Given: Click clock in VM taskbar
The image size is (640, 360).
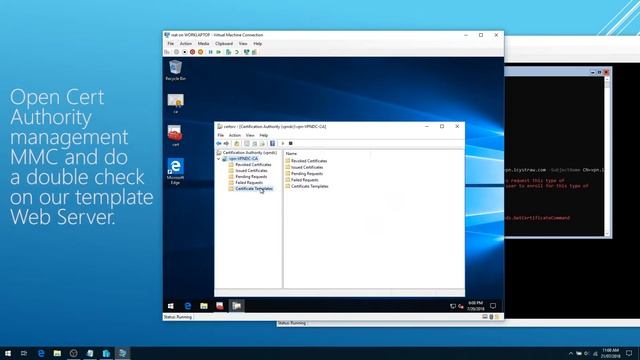Looking at the screenshot, I should point(476,306).
